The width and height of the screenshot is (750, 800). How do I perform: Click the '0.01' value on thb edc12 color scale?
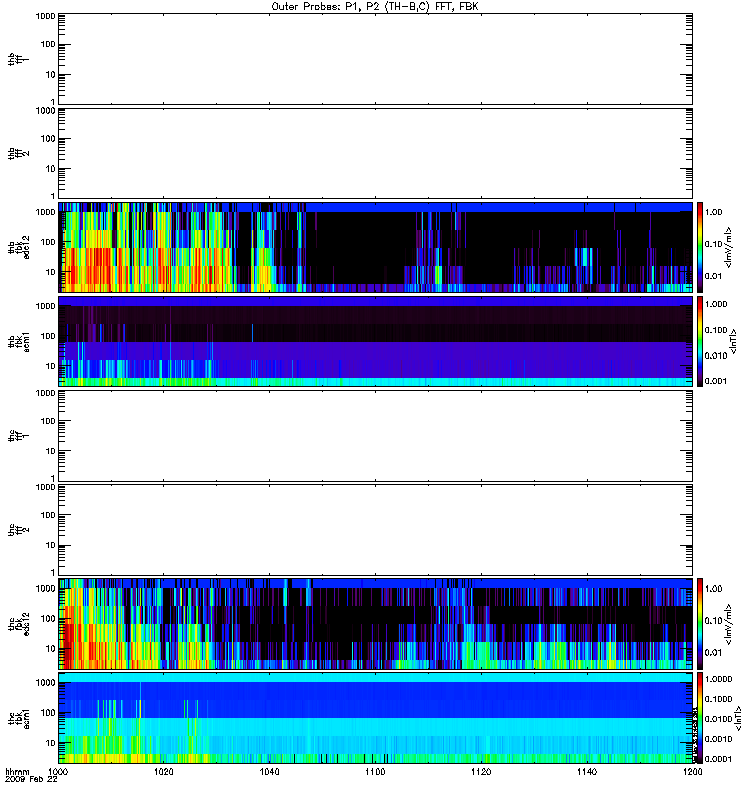pos(713,276)
